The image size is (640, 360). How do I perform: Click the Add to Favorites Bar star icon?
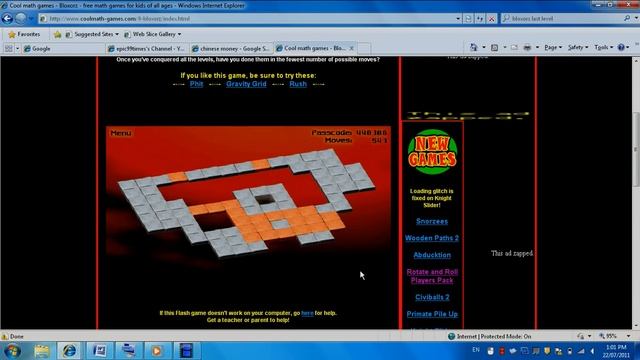[x=57, y=34]
